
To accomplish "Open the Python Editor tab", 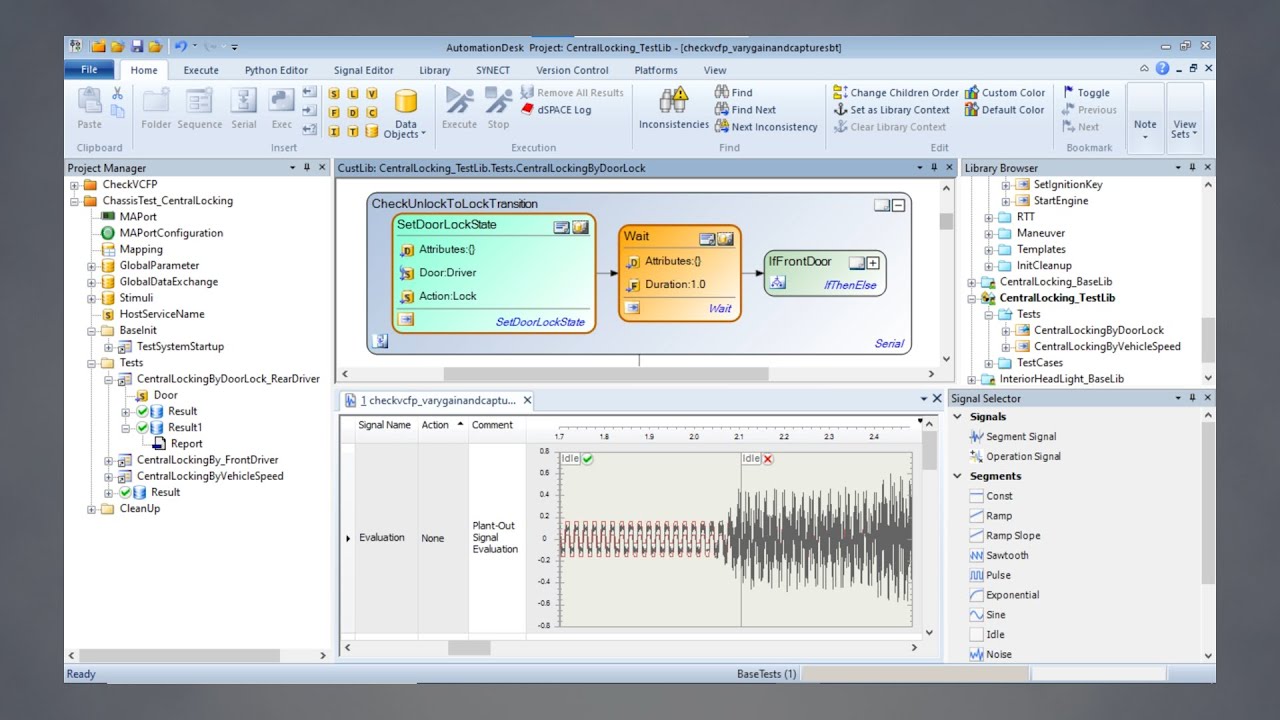I will (276, 70).
